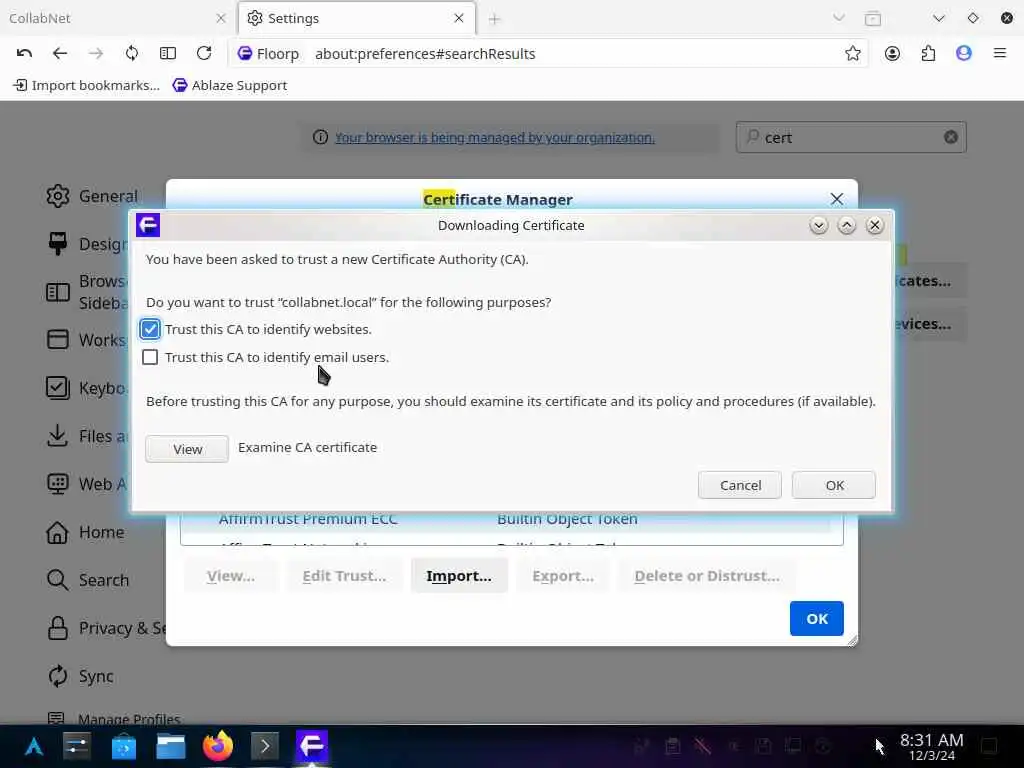Click the undo closed tab icon

tap(24, 53)
